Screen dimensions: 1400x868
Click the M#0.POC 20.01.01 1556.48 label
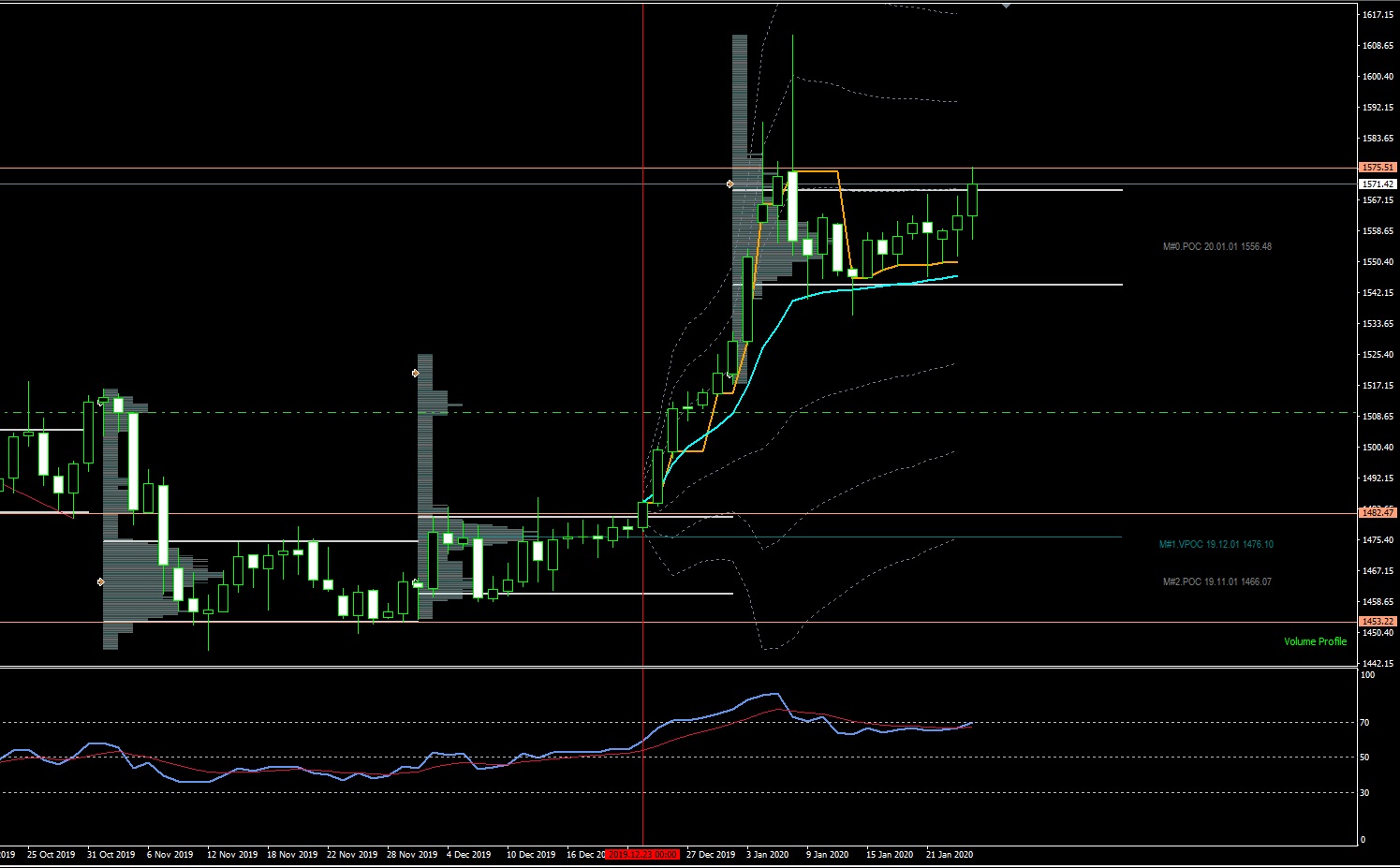pyautogui.click(x=1216, y=247)
